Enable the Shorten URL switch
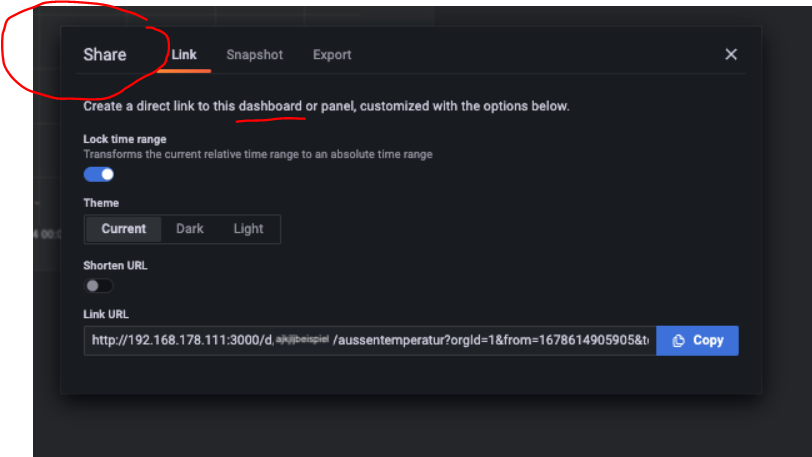Screen dimensions: 812x457 [98, 285]
